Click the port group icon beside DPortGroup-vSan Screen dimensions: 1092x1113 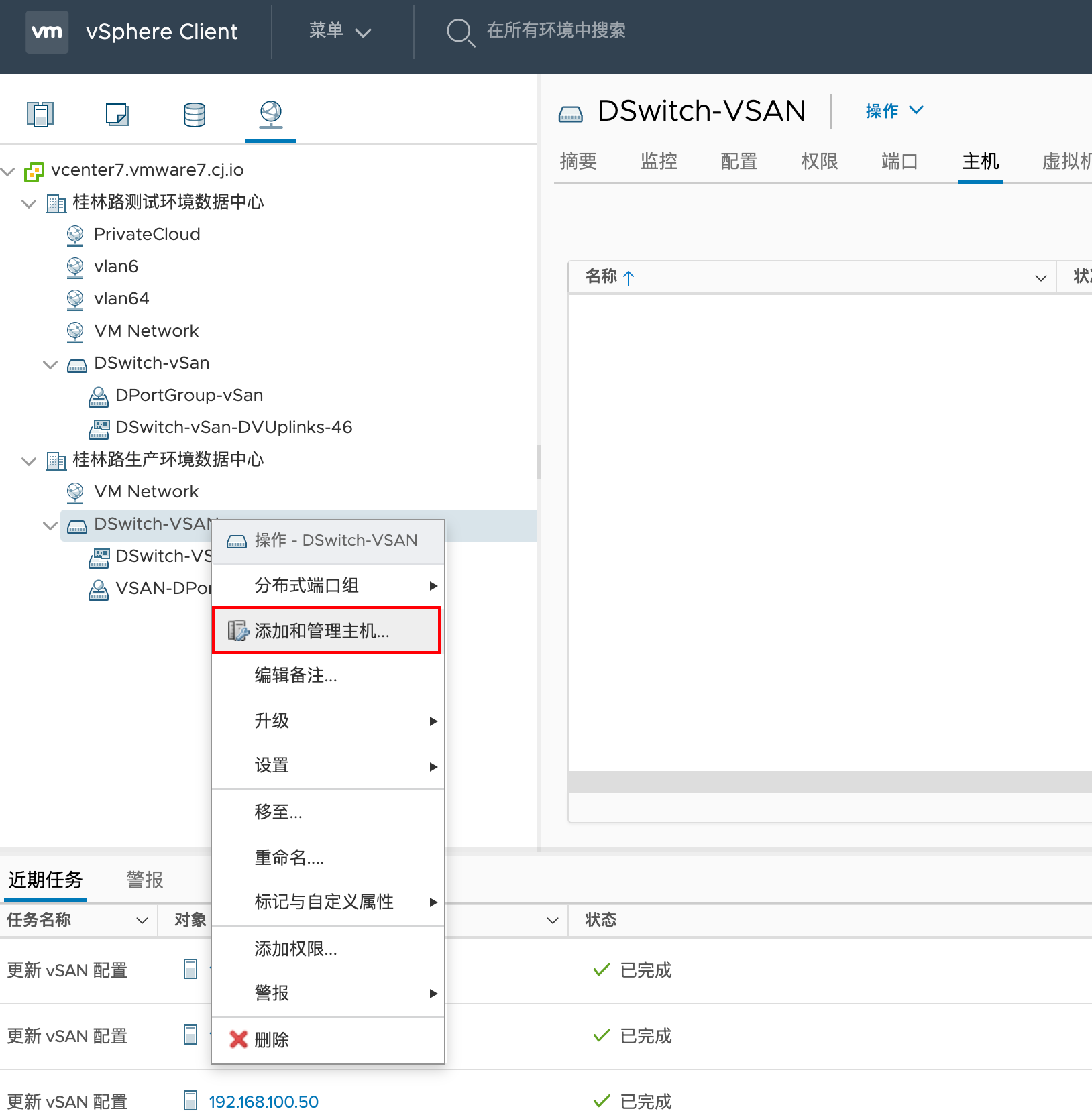pos(99,396)
